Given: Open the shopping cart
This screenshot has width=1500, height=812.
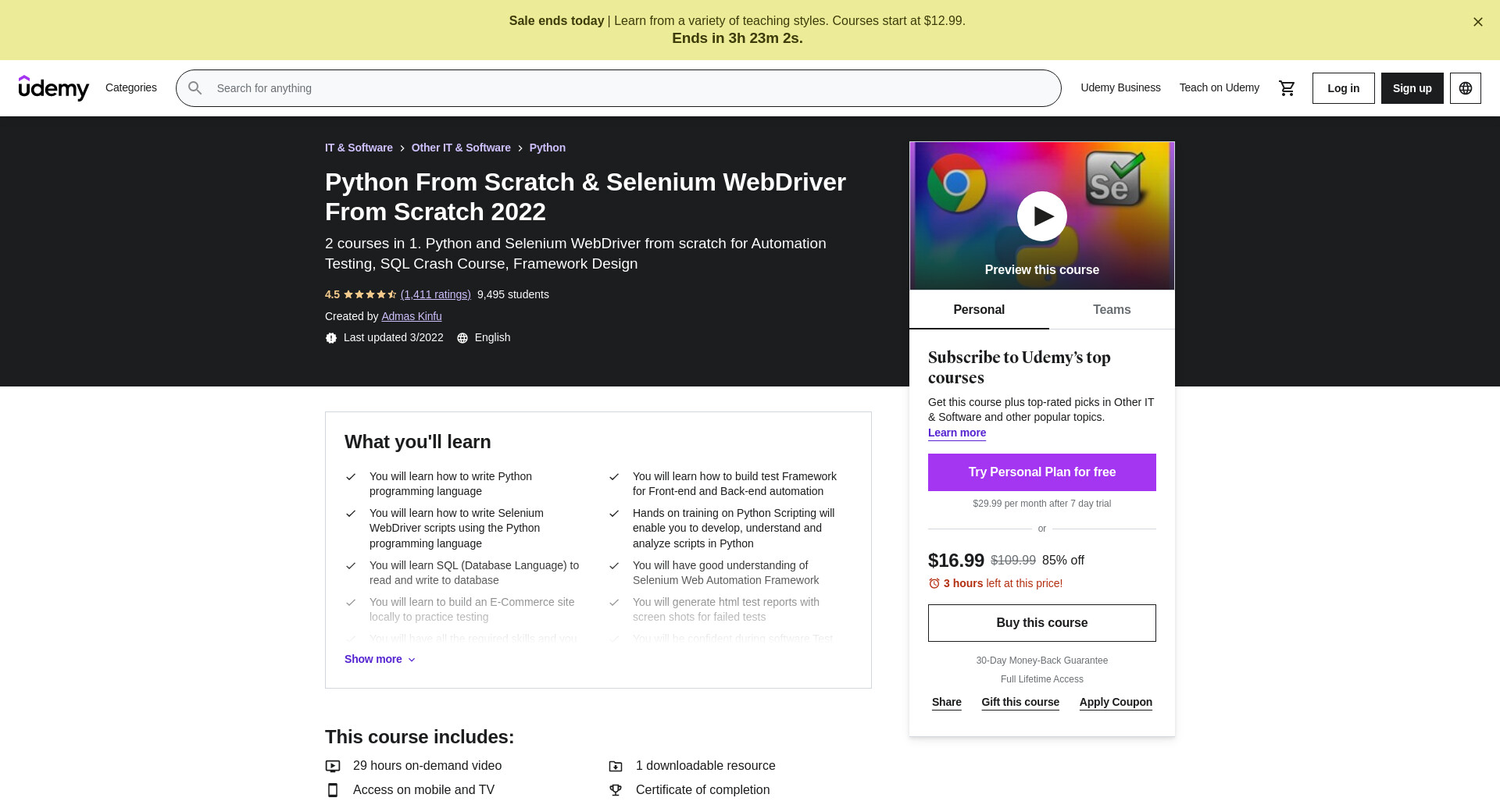Looking at the screenshot, I should [1287, 88].
